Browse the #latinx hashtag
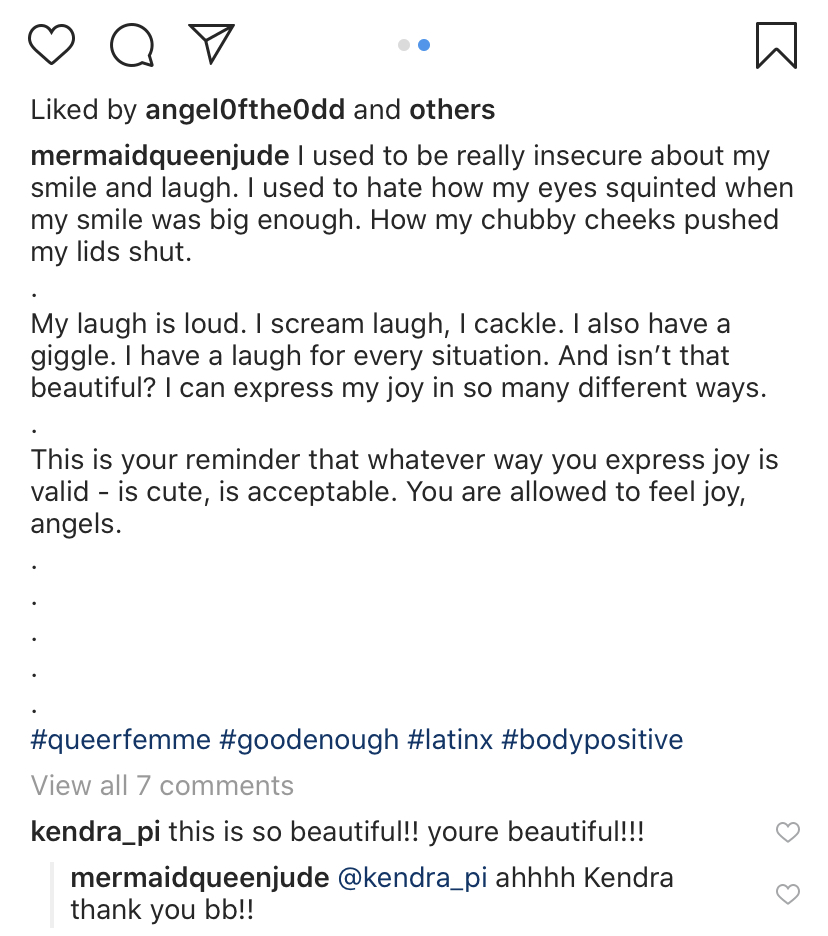Screen dimensions: 828x936 click(x=449, y=740)
